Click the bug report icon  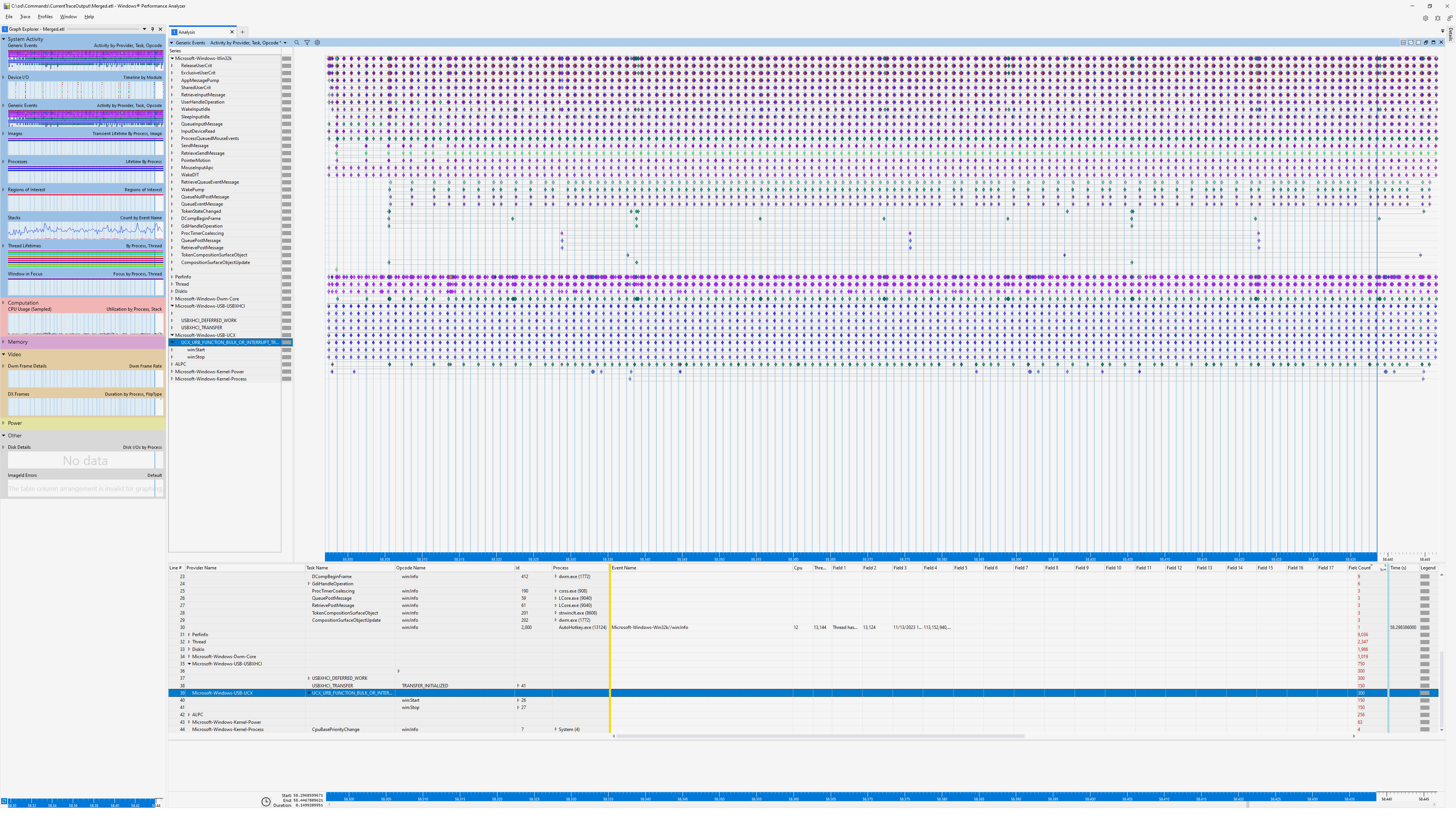tap(1437, 18)
